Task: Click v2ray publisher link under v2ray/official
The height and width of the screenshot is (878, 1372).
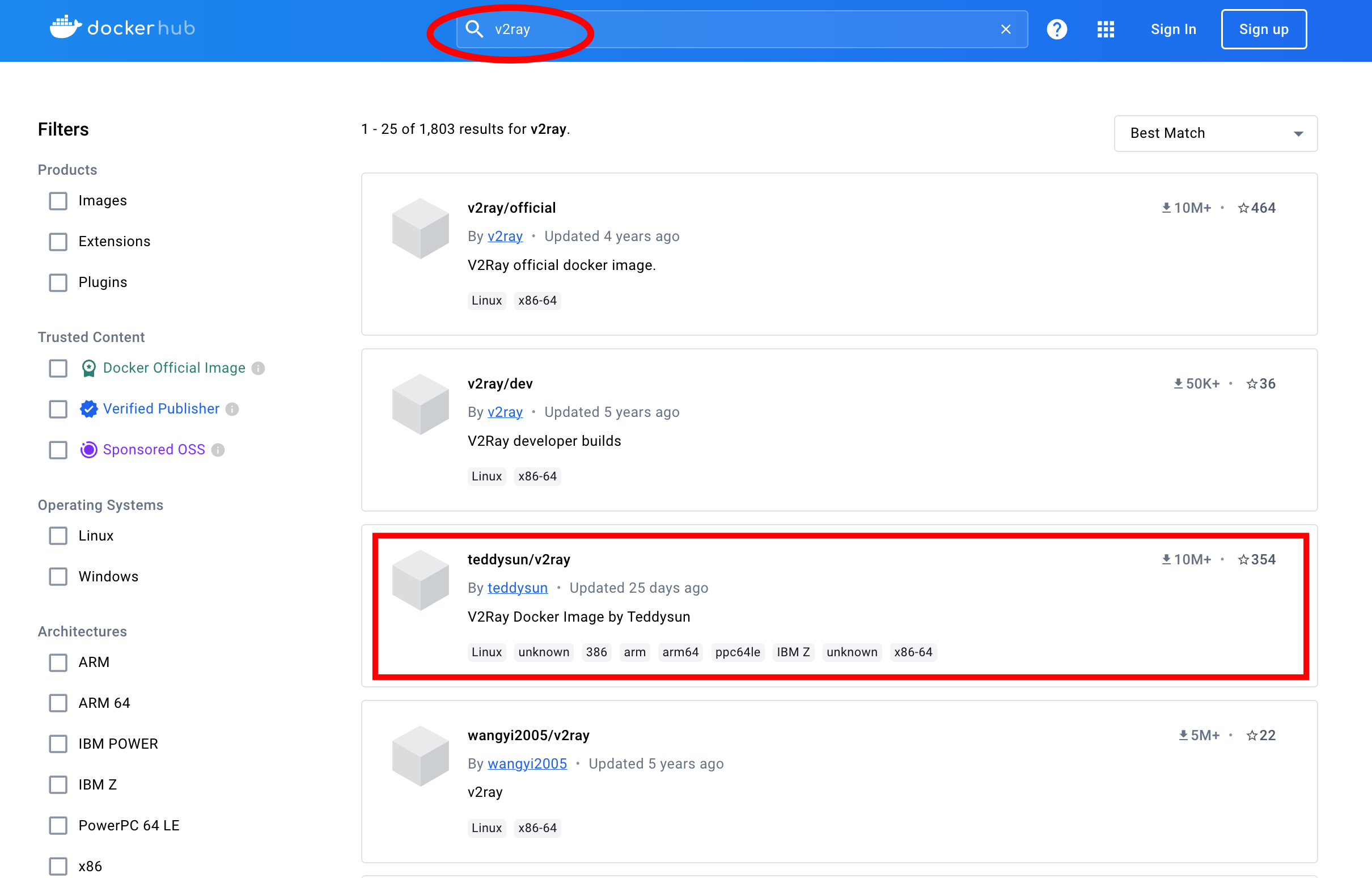Action: click(505, 237)
